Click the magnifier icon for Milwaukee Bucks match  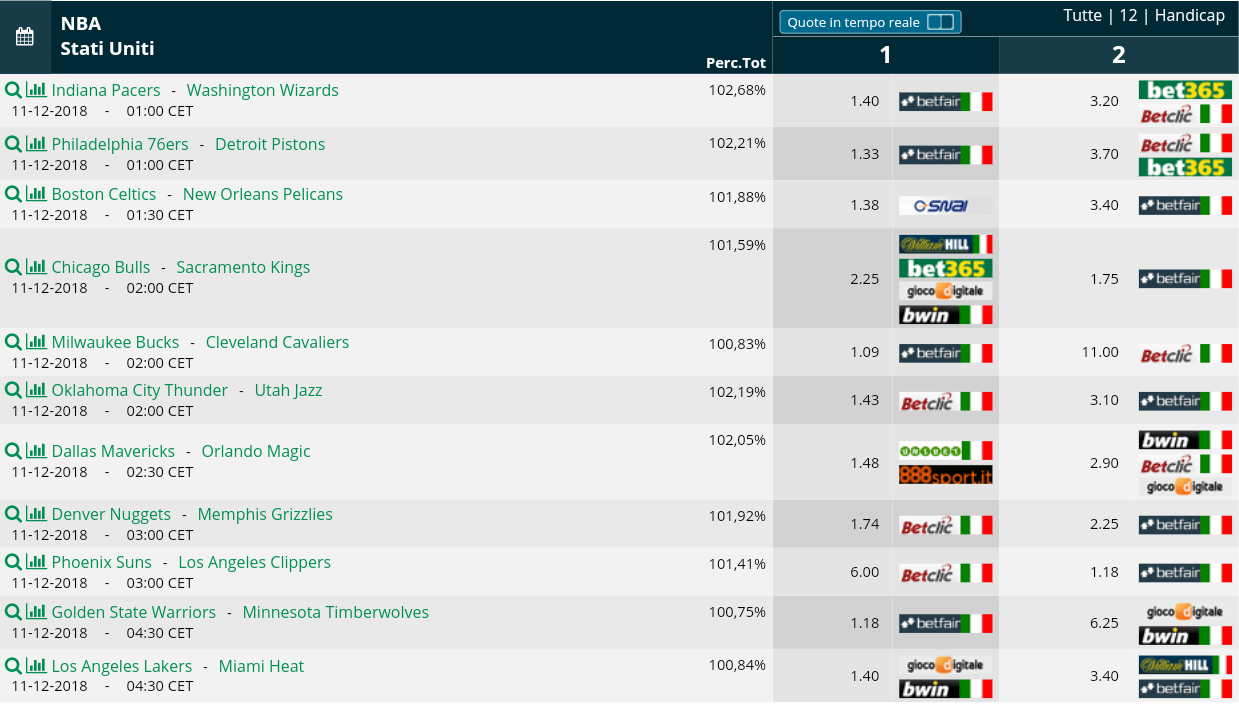point(13,342)
